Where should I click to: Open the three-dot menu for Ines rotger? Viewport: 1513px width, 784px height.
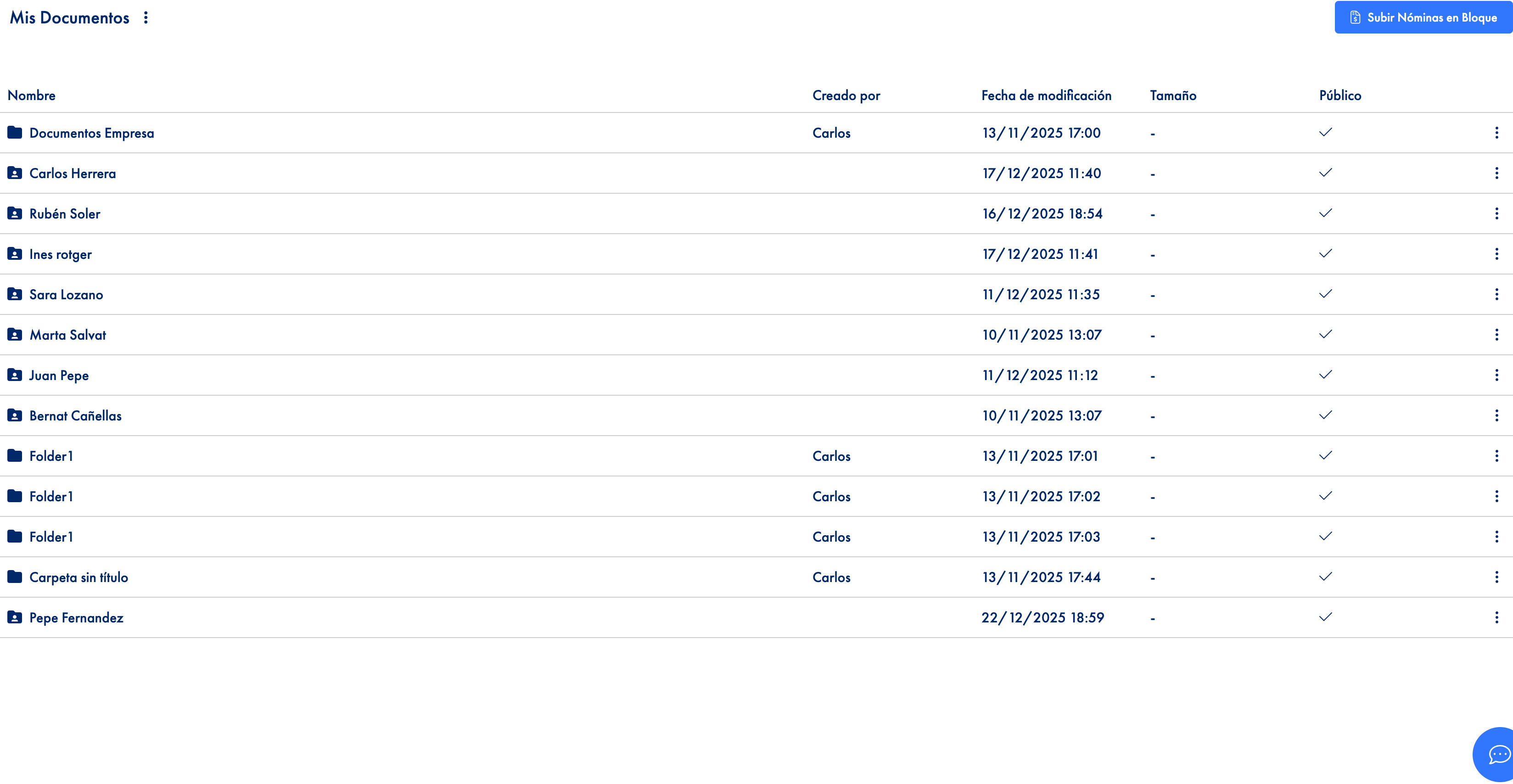[x=1496, y=254]
